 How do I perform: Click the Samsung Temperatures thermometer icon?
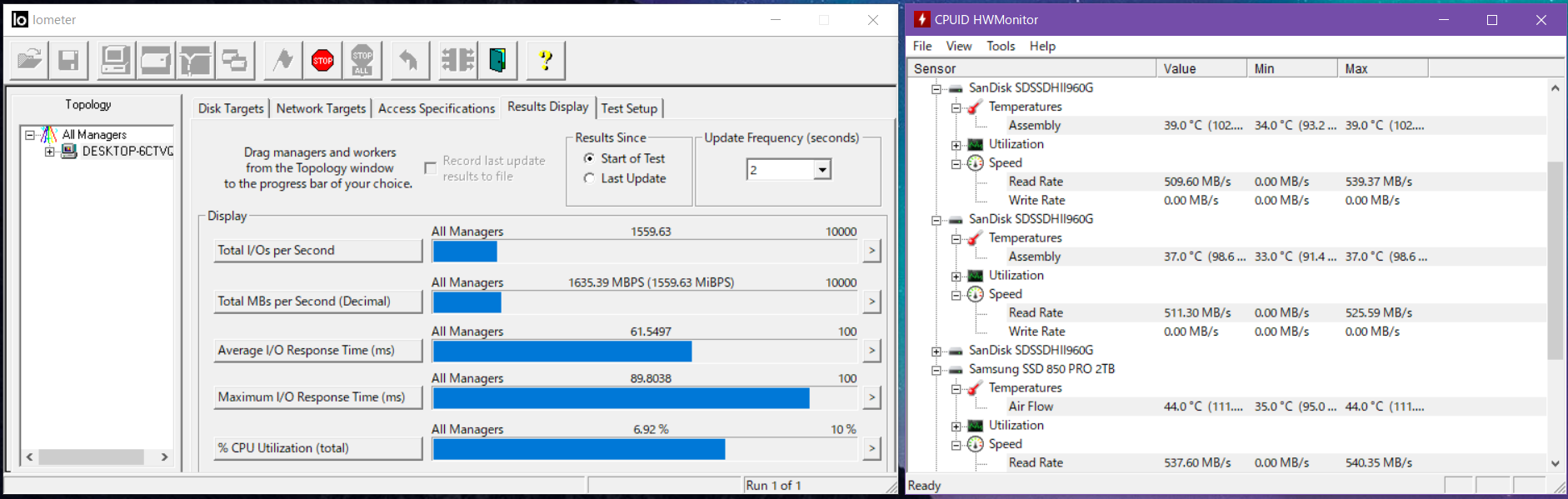click(975, 388)
